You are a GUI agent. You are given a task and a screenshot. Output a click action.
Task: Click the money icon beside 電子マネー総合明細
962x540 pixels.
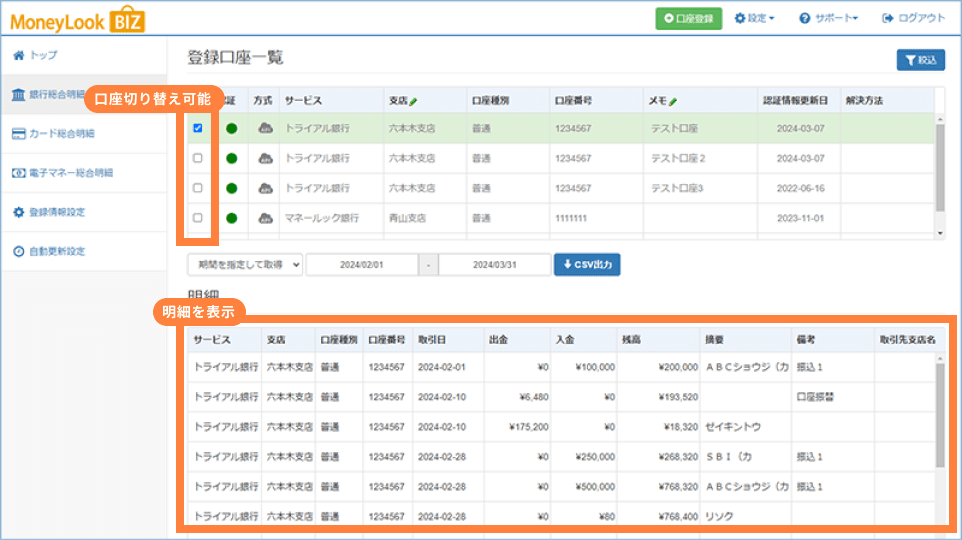[x=18, y=173]
